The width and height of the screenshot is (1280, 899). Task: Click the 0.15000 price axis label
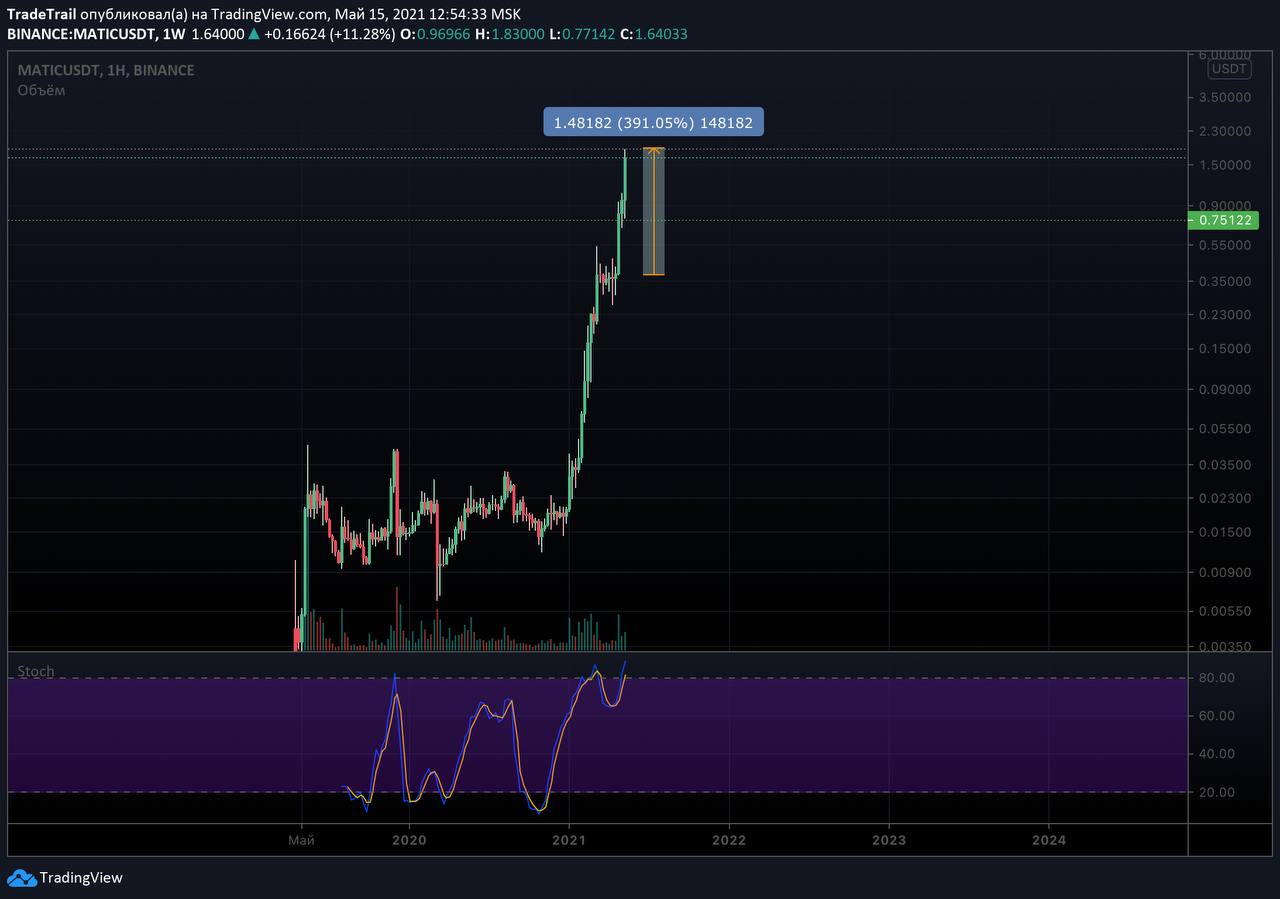[1224, 349]
